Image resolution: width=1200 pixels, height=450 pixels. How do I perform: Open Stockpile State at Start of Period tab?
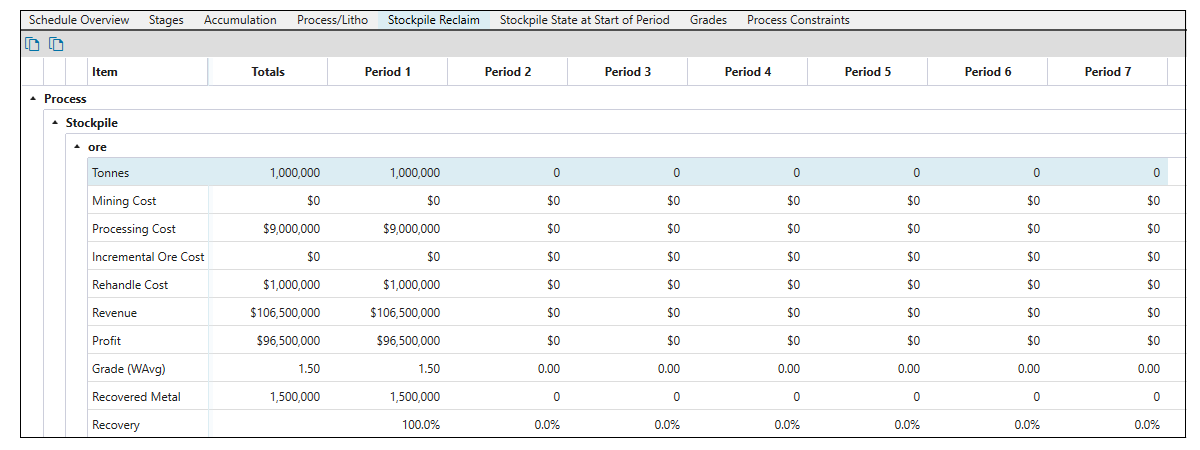click(x=584, y=19)
